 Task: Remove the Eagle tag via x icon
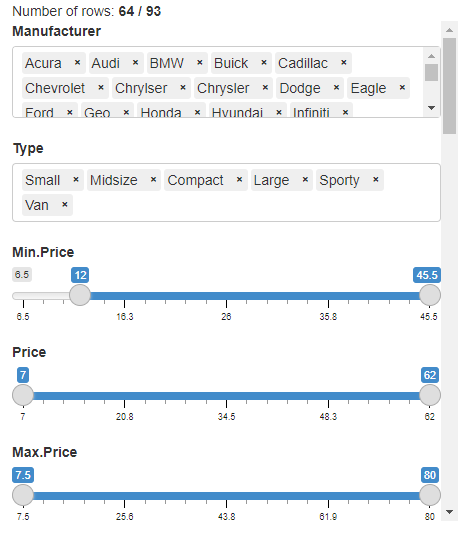[x=402, y=88]
